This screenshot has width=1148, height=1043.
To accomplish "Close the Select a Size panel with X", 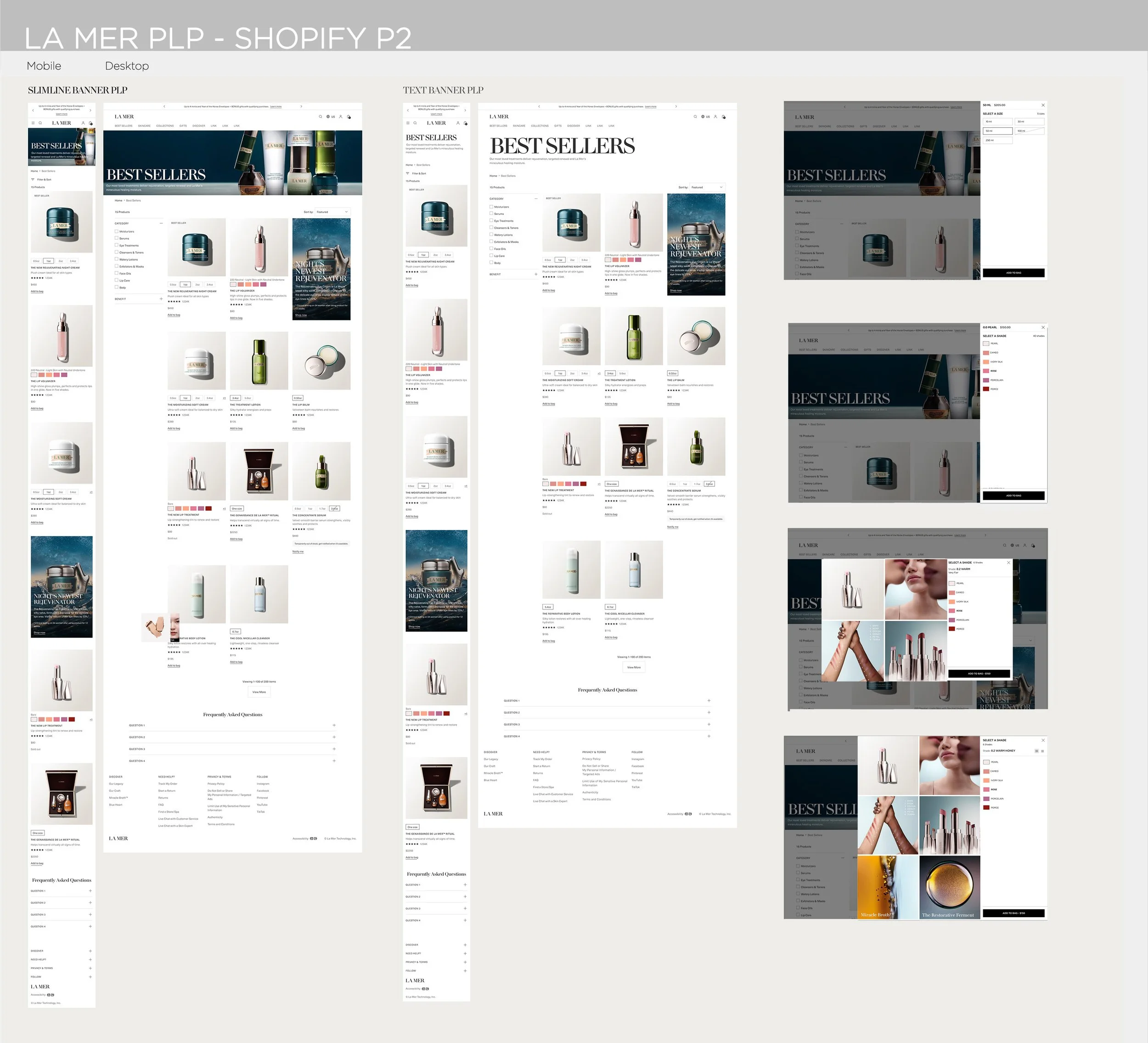I will pyautogui.click(x=1043, y=105).
